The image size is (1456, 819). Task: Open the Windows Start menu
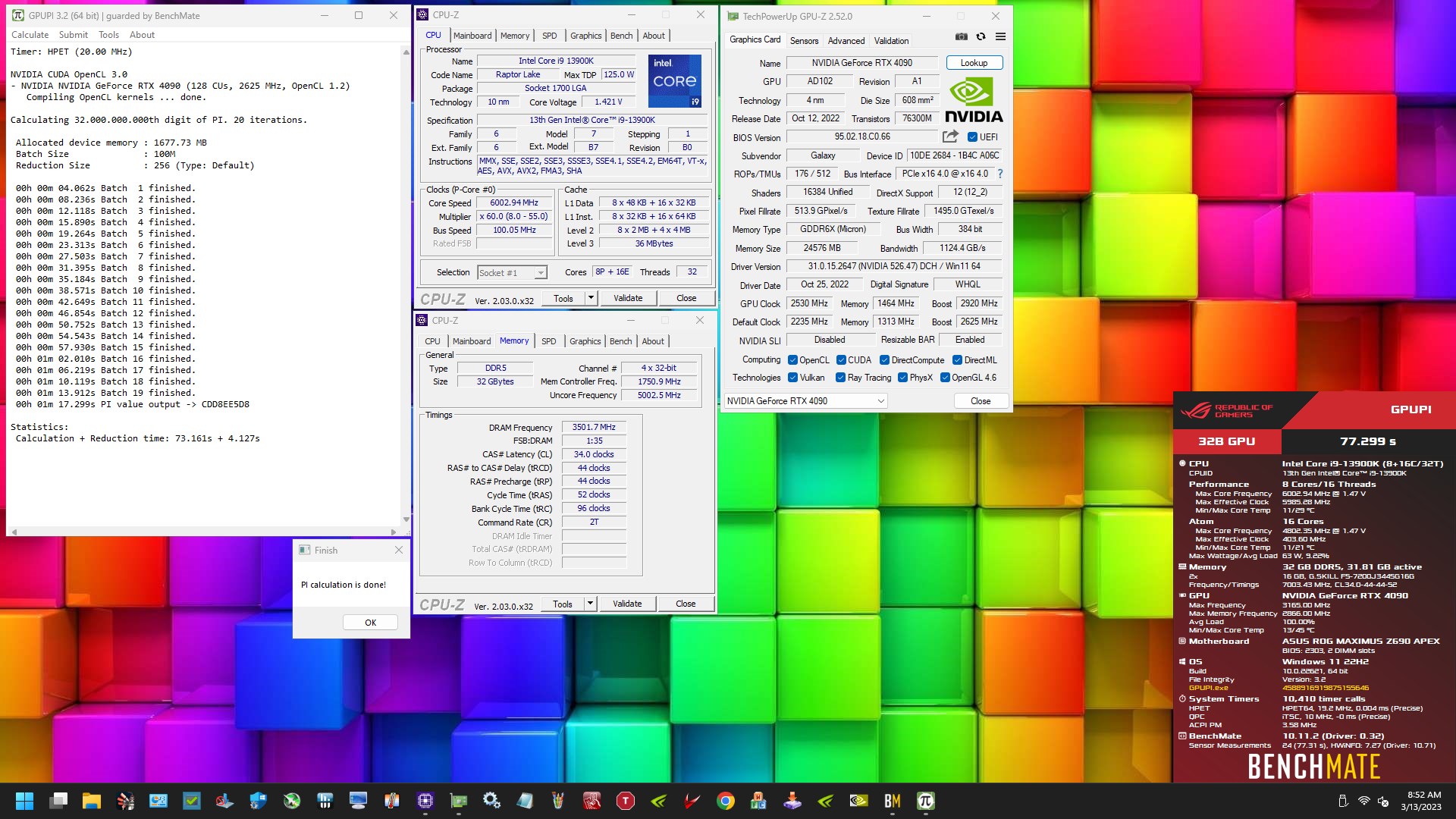click(24, 801)
